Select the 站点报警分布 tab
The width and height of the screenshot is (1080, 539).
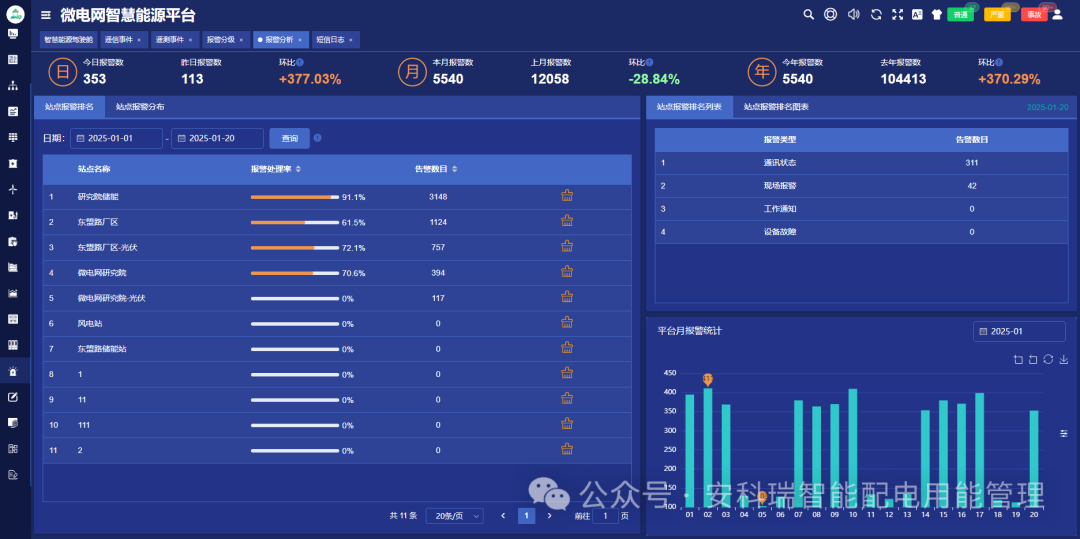tap(140, 107)
